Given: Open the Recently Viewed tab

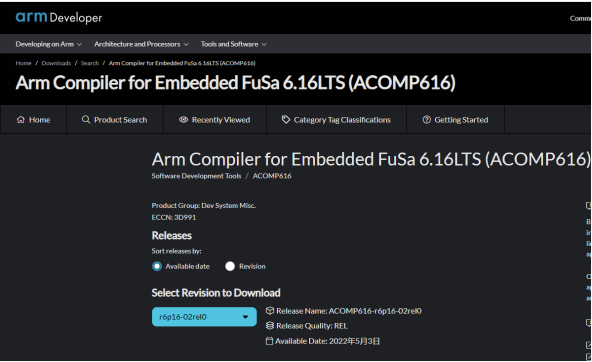Looking at the screenshot, I should (215, 120).
